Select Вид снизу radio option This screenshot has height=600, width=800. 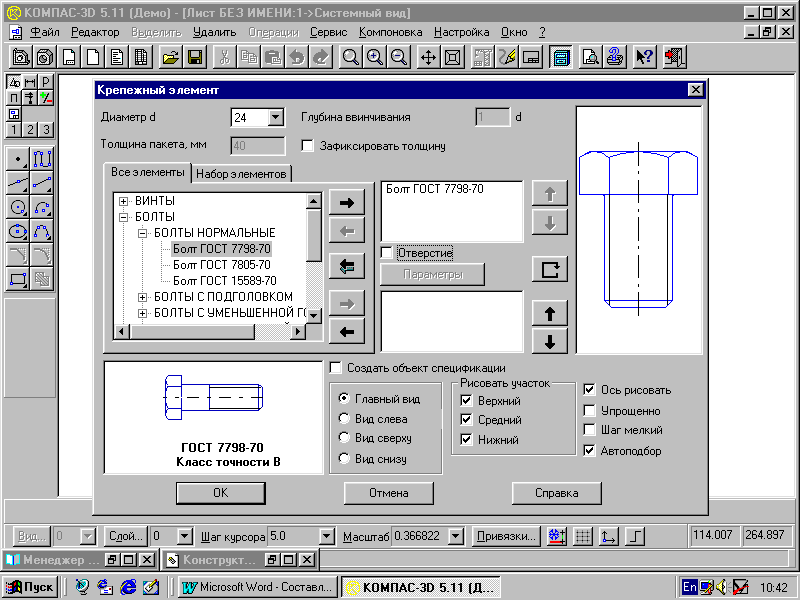point(344,458)
